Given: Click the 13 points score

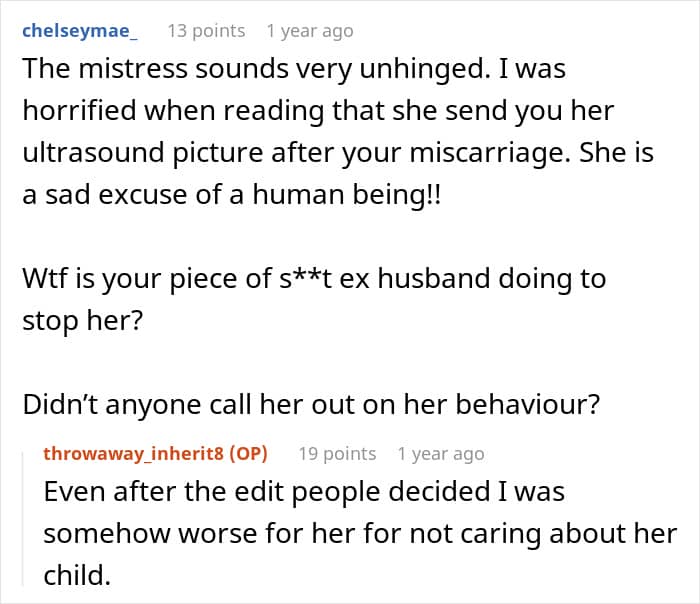Looking at the screenshot, I should [206, 31].
